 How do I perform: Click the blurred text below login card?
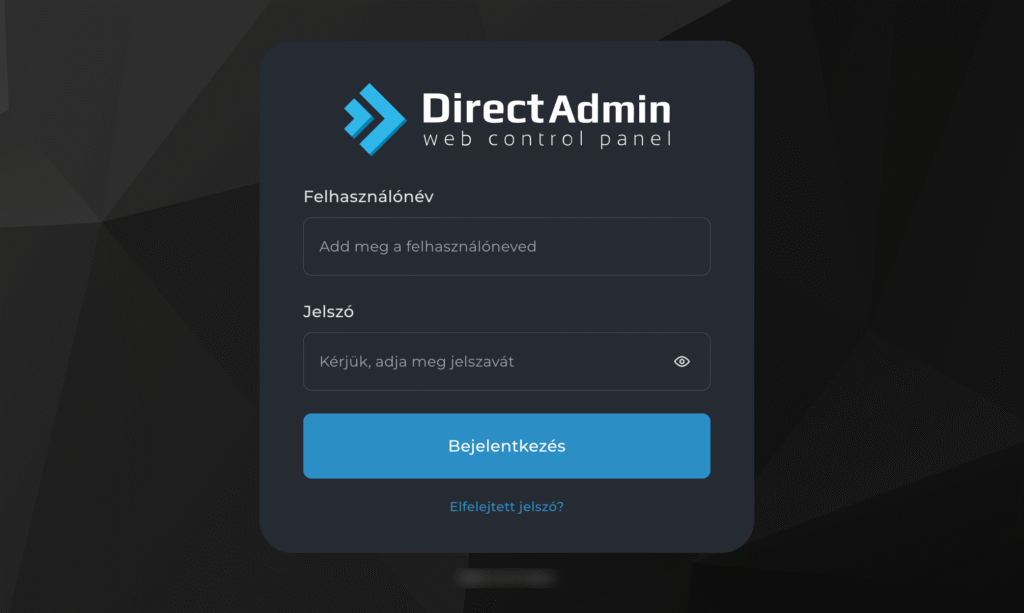[x=506, y=578]
